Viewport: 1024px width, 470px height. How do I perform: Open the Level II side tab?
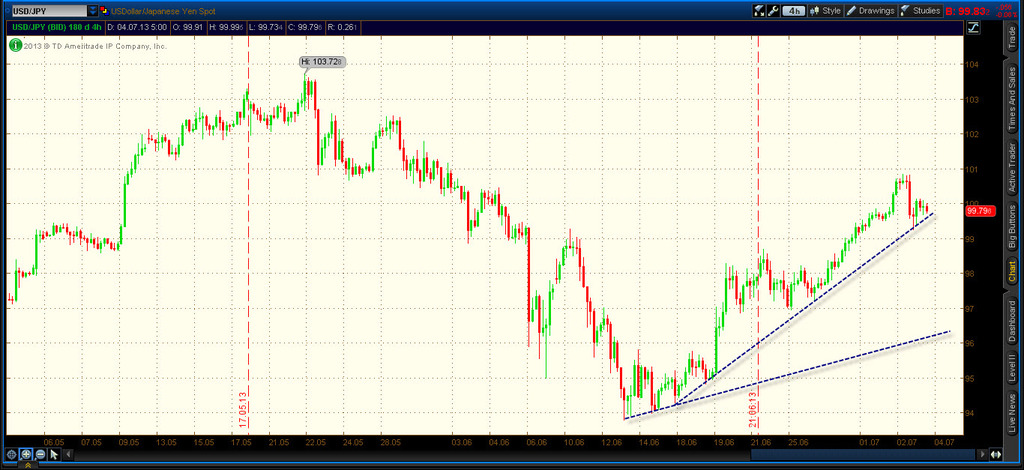click(1012, 368)
